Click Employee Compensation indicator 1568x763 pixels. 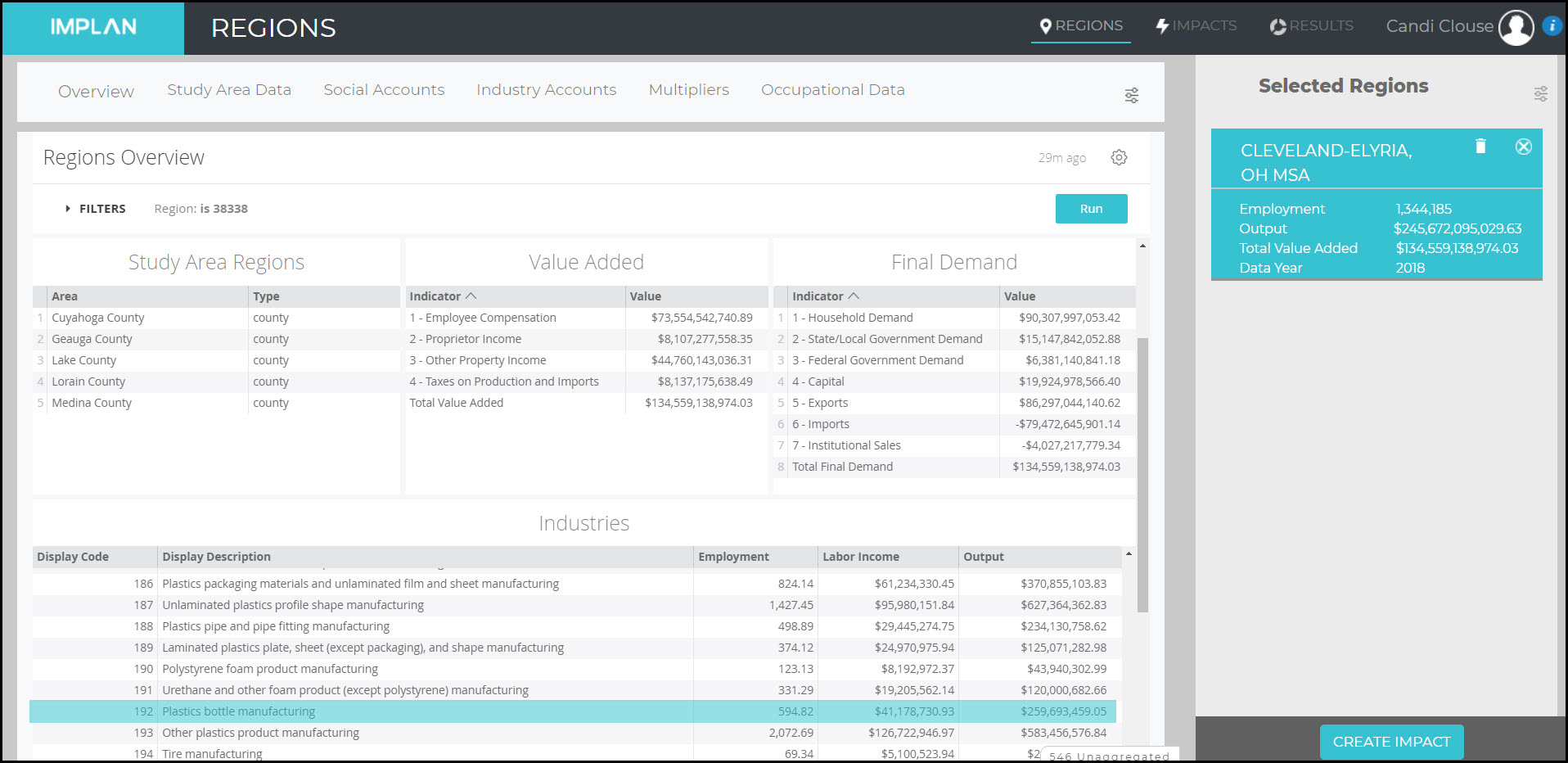click(483, 318)
